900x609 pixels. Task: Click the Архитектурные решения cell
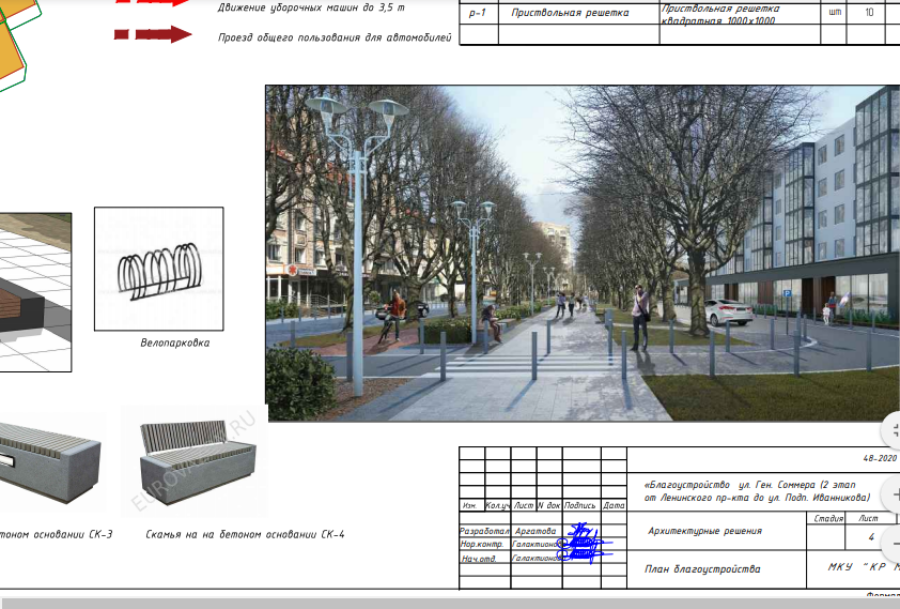pyautogui.click(x=704, y=531)
